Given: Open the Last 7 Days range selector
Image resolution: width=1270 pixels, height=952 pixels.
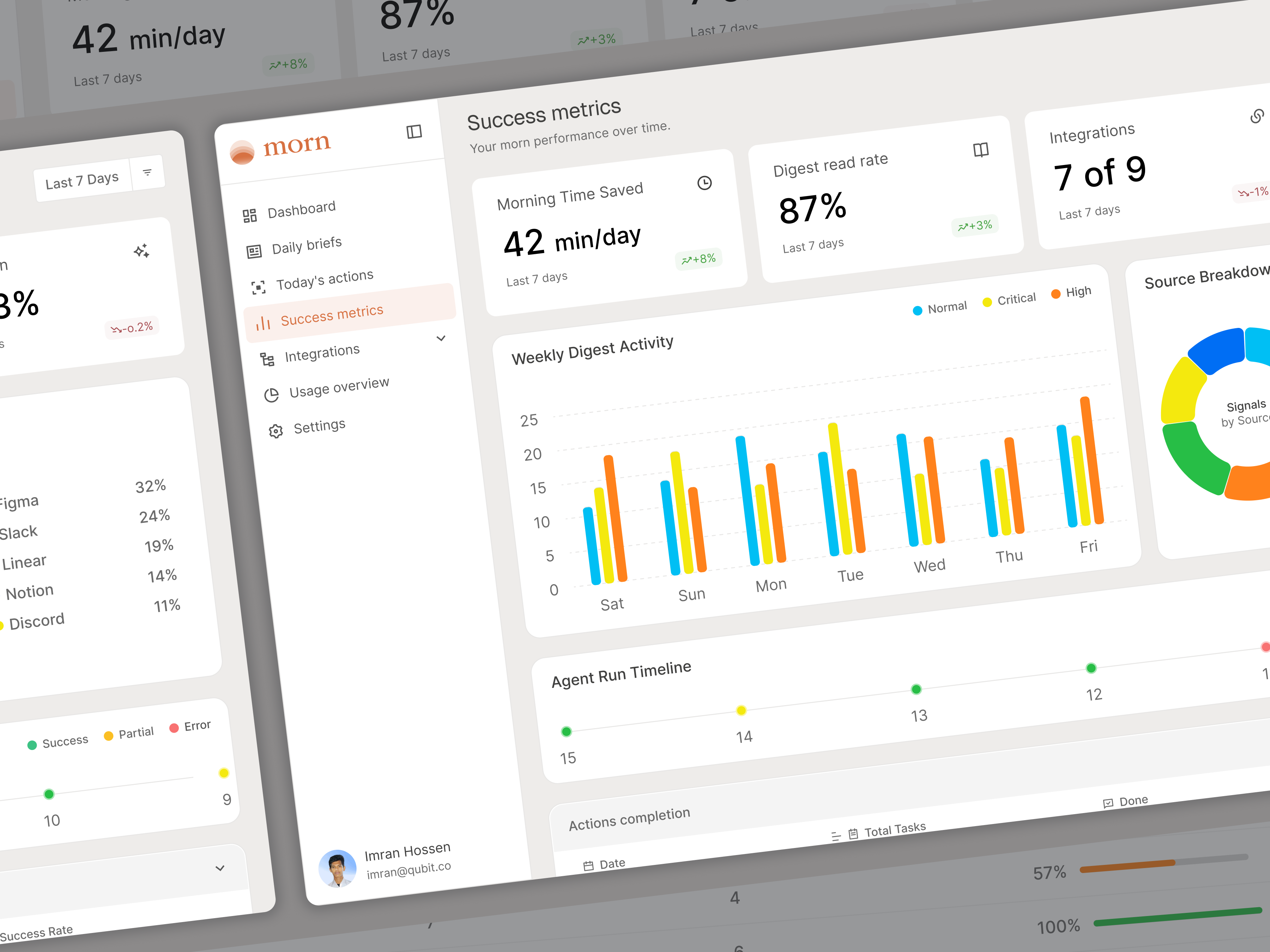Looking at the screenshot, I should [82, 180].
